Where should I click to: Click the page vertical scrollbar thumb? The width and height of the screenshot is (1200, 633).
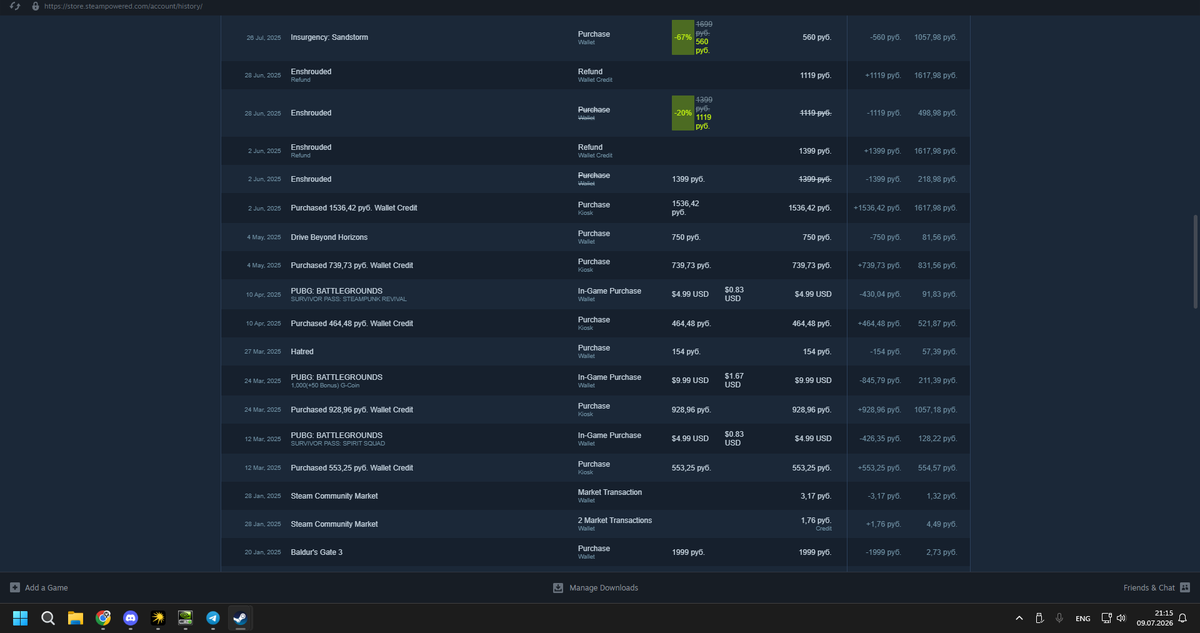click(x=1194, y=261)
